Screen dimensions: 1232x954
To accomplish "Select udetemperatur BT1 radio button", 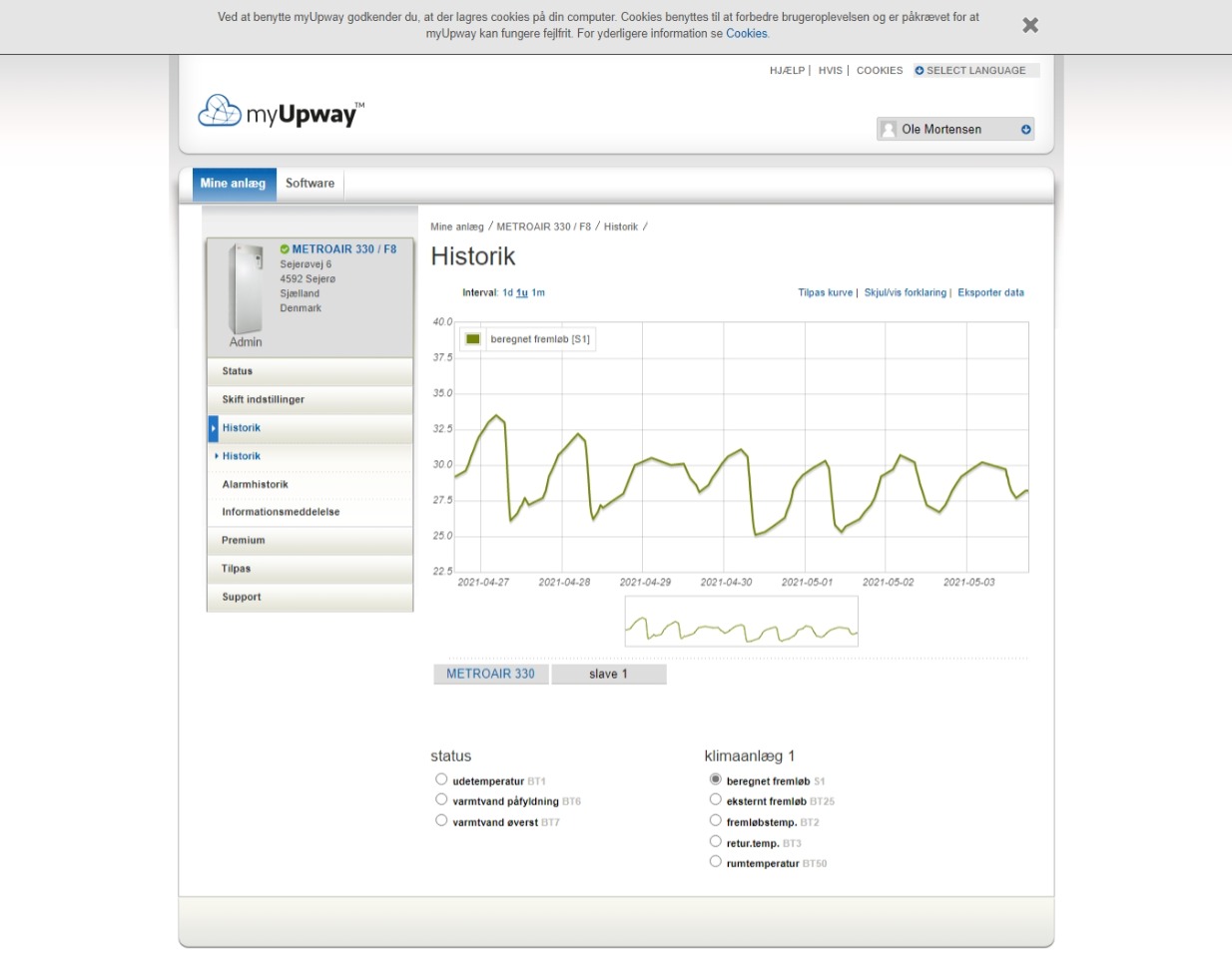I will click(x=441, y=779).
